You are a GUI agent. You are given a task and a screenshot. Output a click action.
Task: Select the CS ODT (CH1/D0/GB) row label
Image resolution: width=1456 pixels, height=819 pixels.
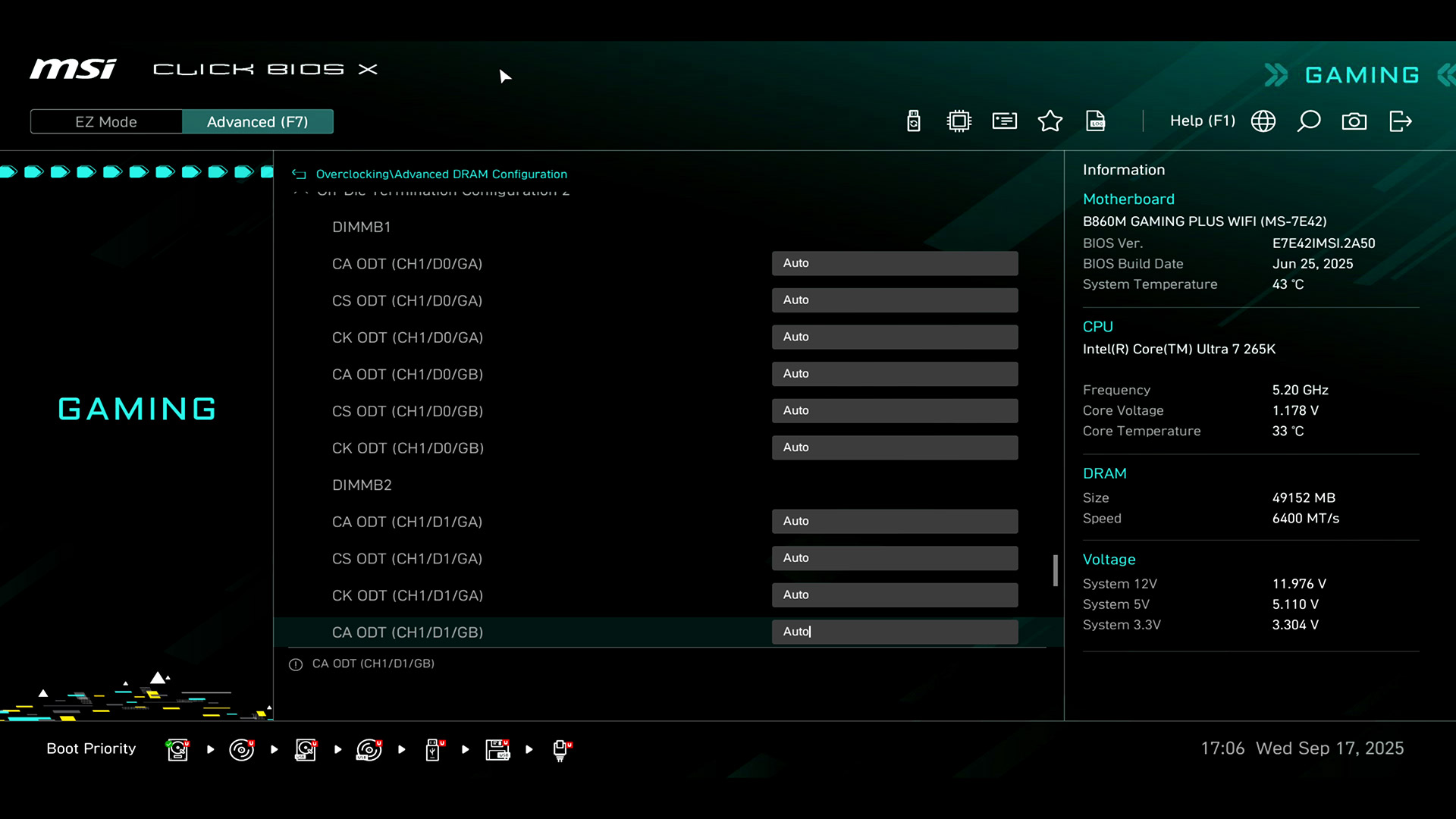click(x=407, y=411)
